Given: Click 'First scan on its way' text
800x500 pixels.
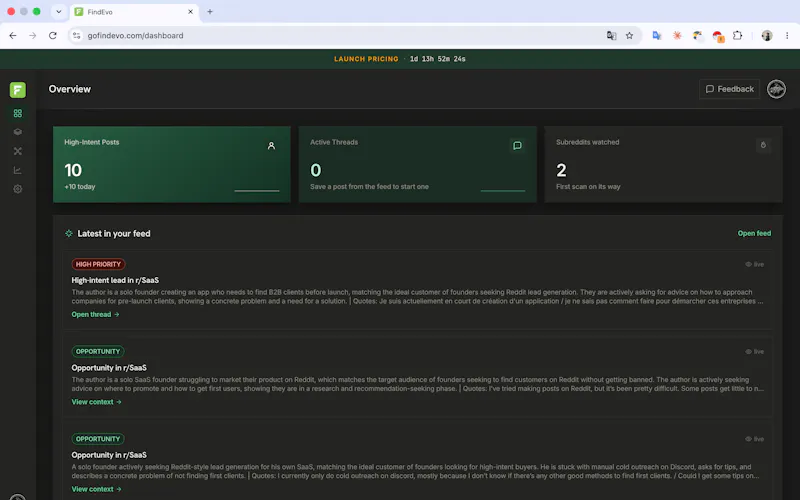Looking at the screenshot, I should pyautogui.click(x=588, y=187).
